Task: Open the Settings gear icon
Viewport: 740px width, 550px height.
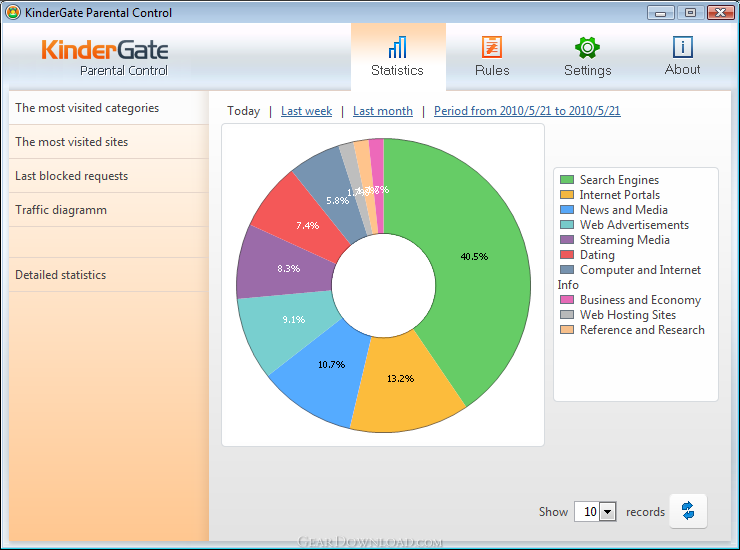Action: point(587,47)
